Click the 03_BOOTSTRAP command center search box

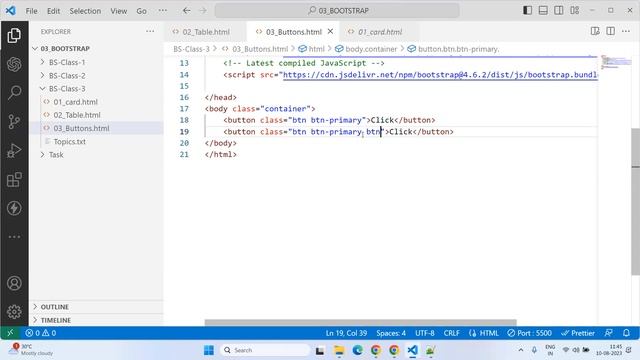[337, 11]
